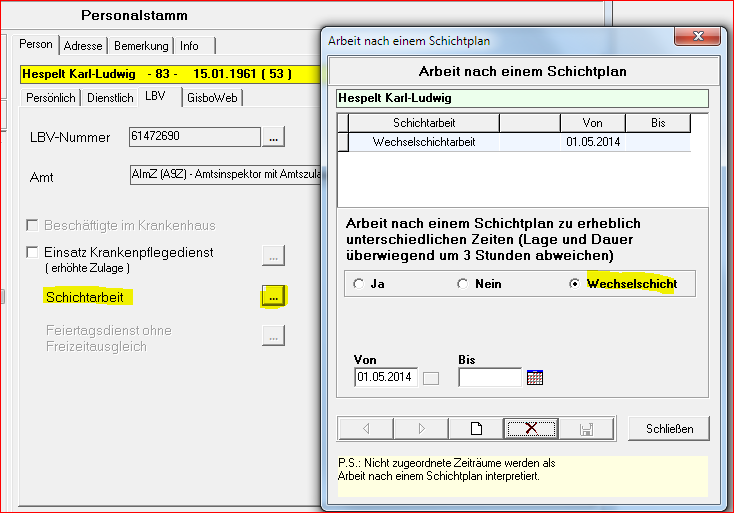This screenshot has width=734, height=513.
Task: Select the Ja radio button
Action: coord(358,284)
